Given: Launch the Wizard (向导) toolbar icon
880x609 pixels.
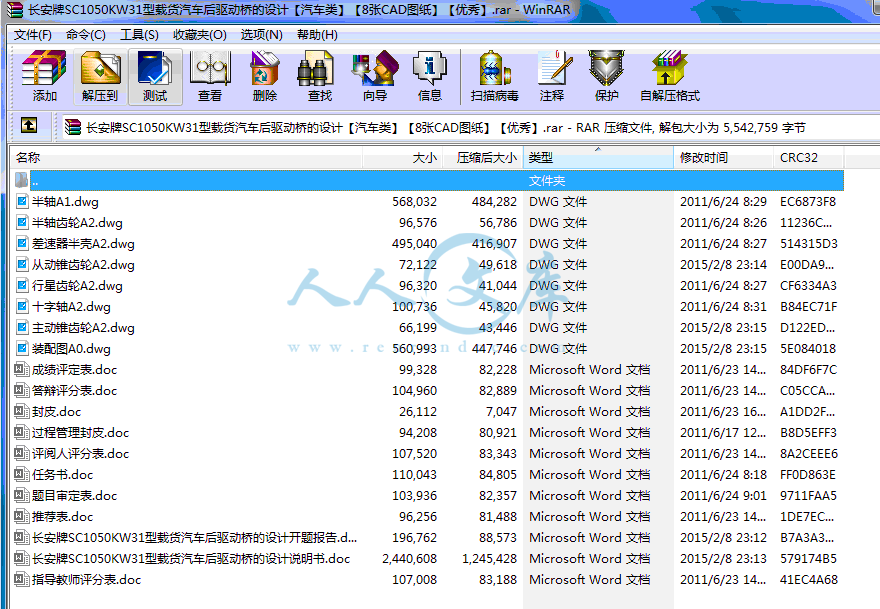Looking at the screenshot, I should (374, 76).
